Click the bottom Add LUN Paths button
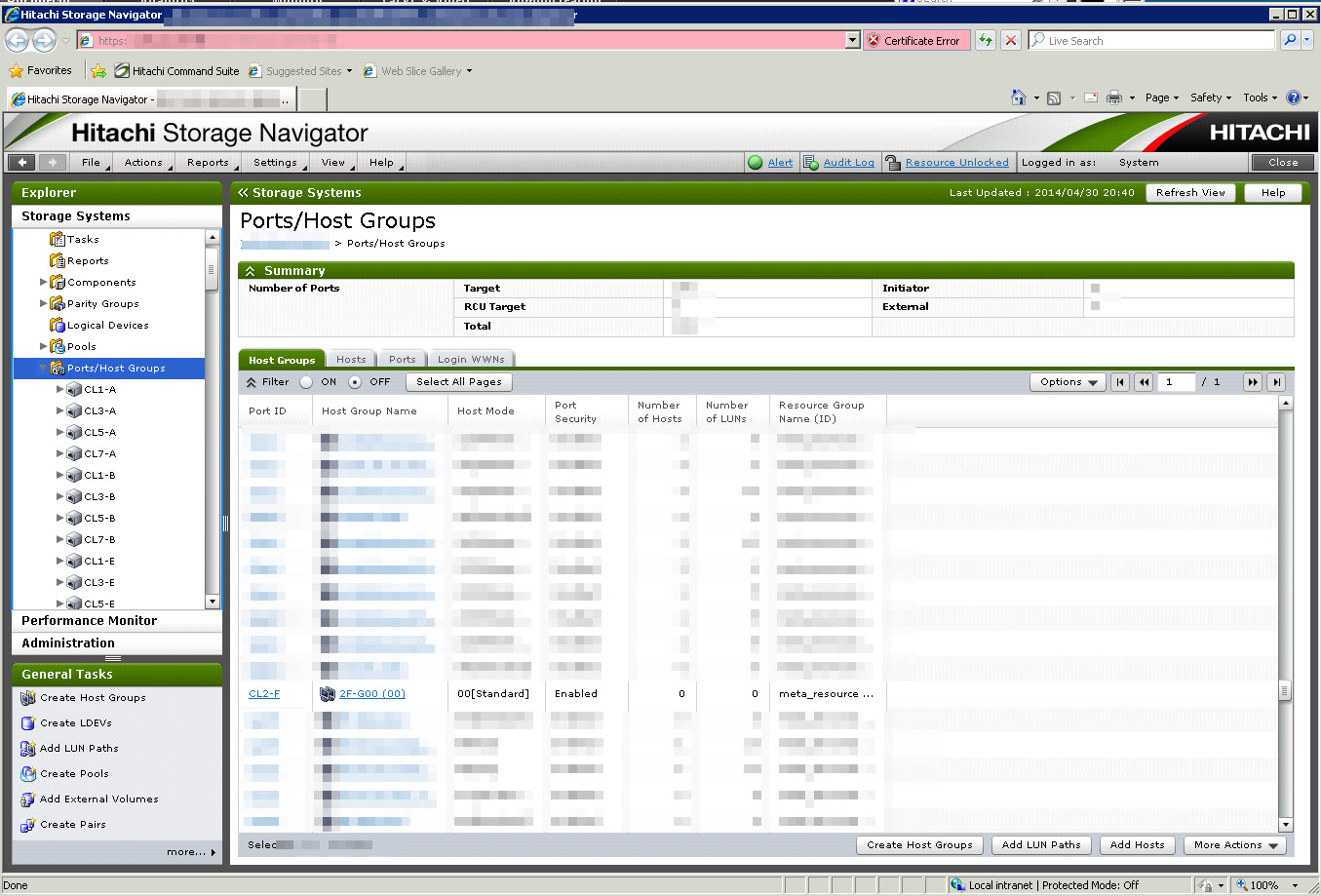 click(x=1041, y=845)
